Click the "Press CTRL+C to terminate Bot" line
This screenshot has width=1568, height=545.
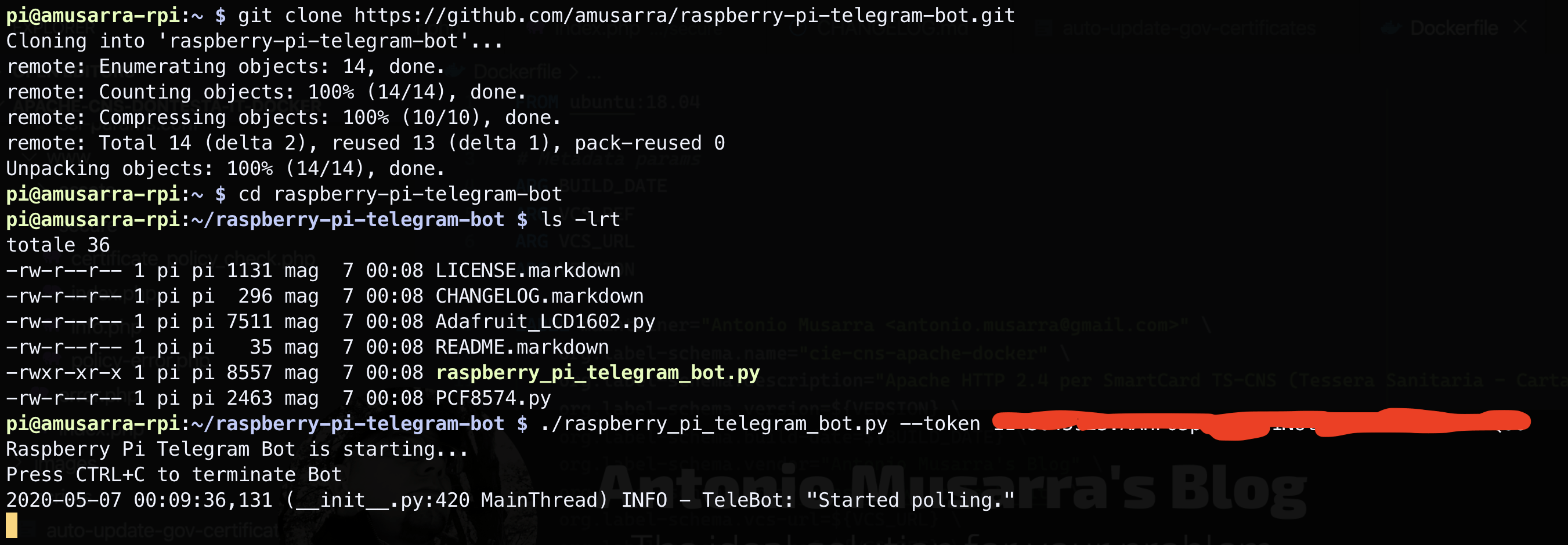(174, 475)
